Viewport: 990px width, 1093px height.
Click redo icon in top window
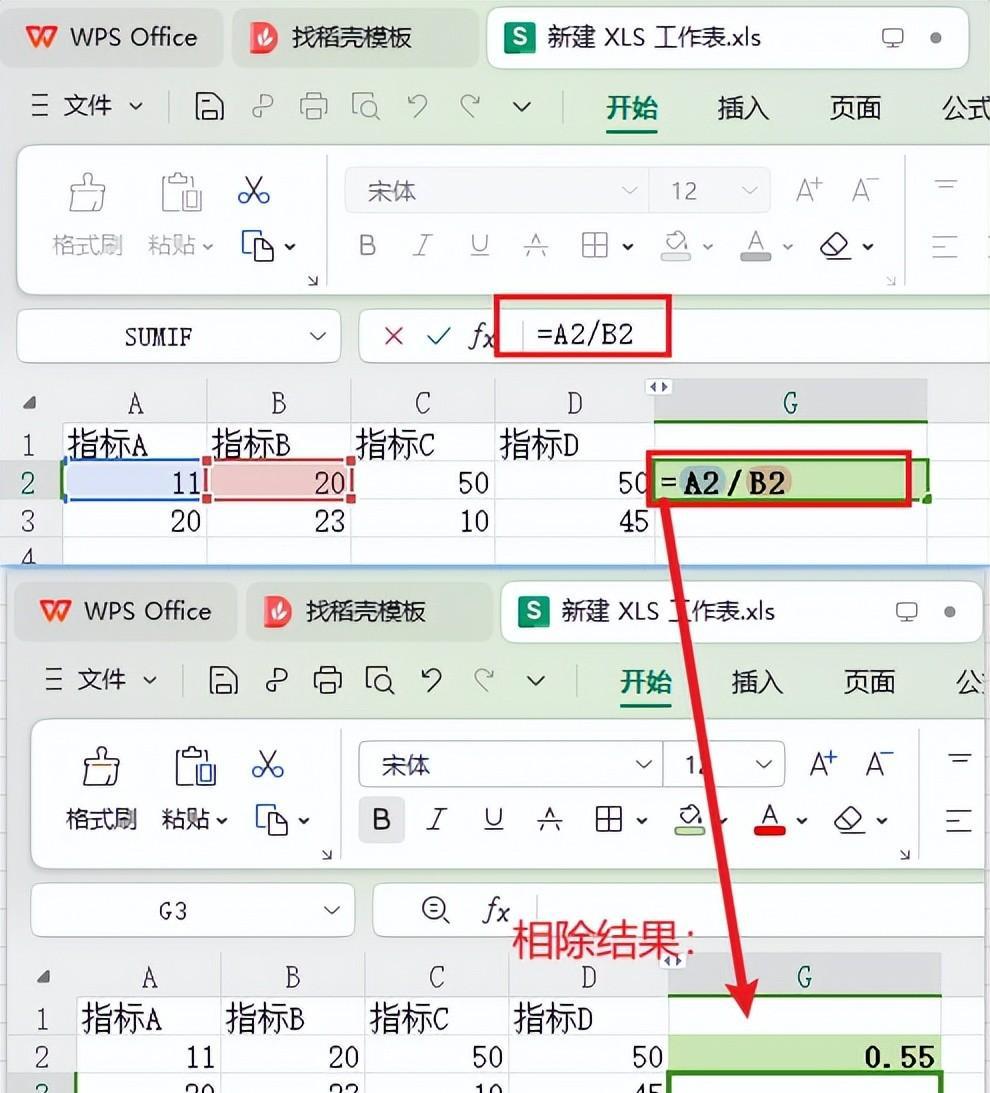471,107
